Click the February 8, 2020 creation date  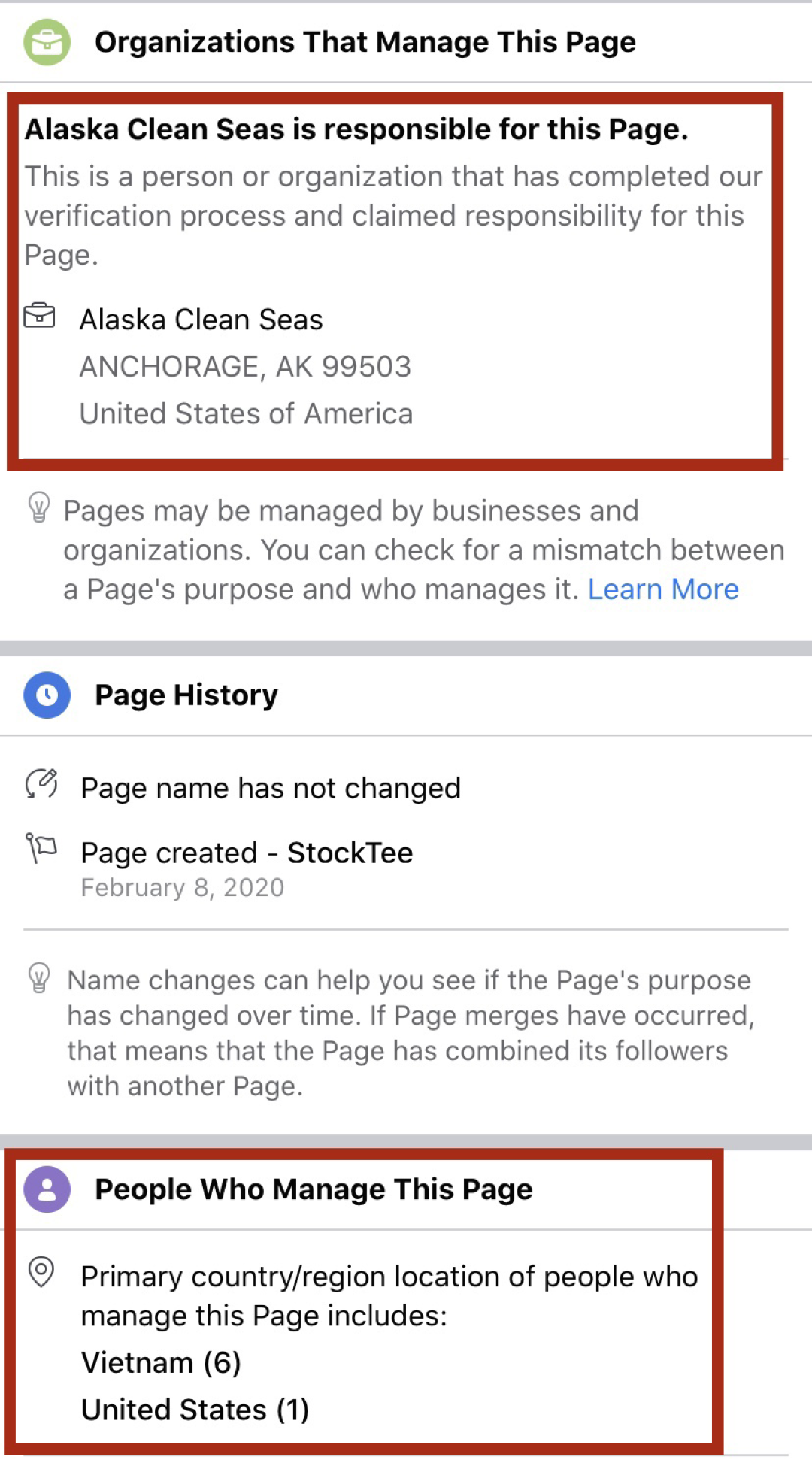(x=183, y=888)
